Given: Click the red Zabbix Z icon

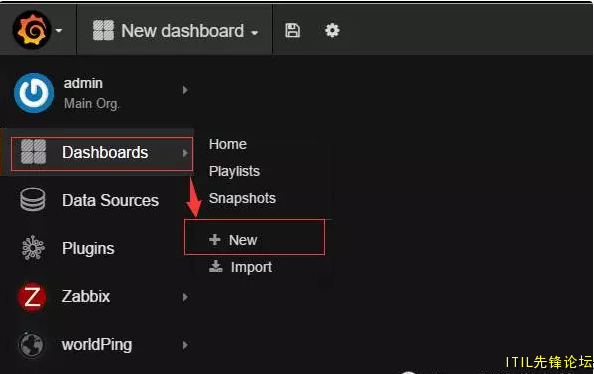Looking at the screenshot, I should (32, 297).
